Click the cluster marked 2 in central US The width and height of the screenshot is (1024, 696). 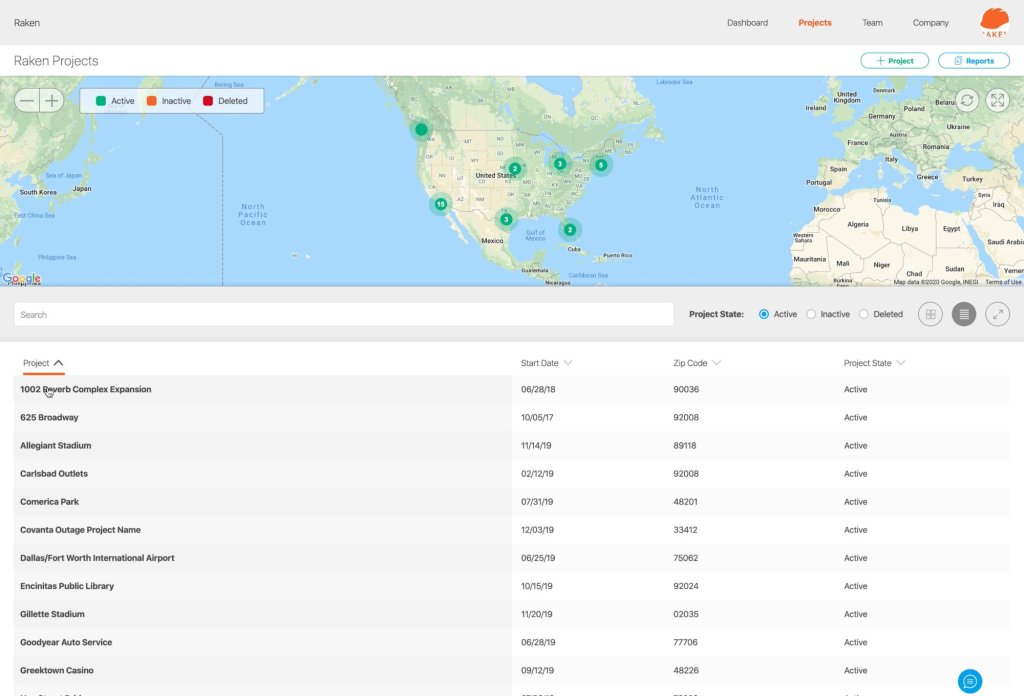click(515, 168)
